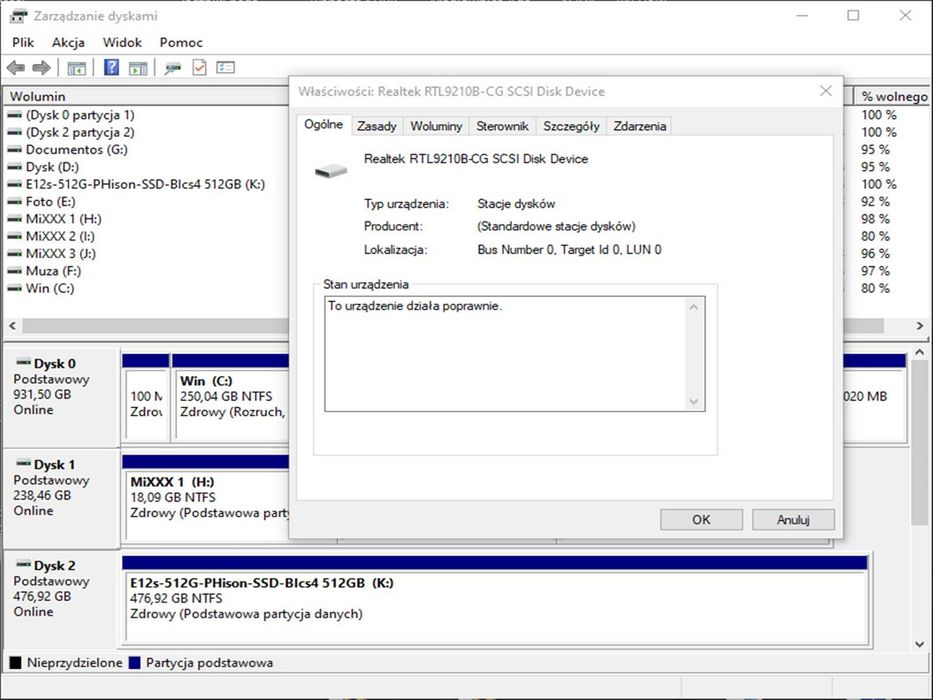This screenshot has width=933, height=700.
Task: Click the disk drive icon in properties dialog
Action: tap(331, 171)
